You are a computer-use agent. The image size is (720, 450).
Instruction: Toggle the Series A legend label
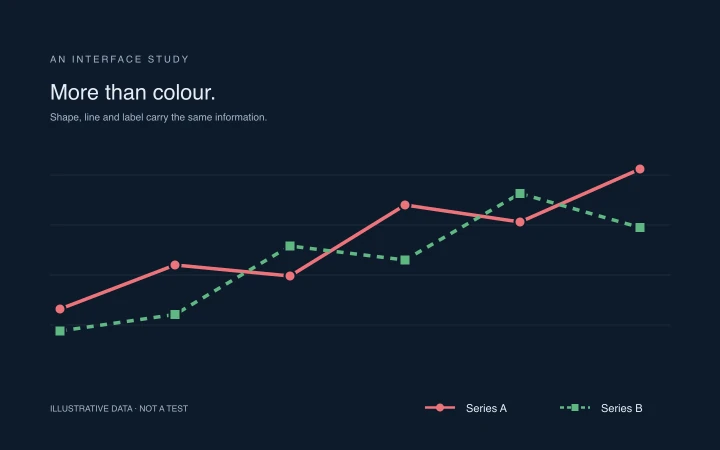tap(486, 408)
